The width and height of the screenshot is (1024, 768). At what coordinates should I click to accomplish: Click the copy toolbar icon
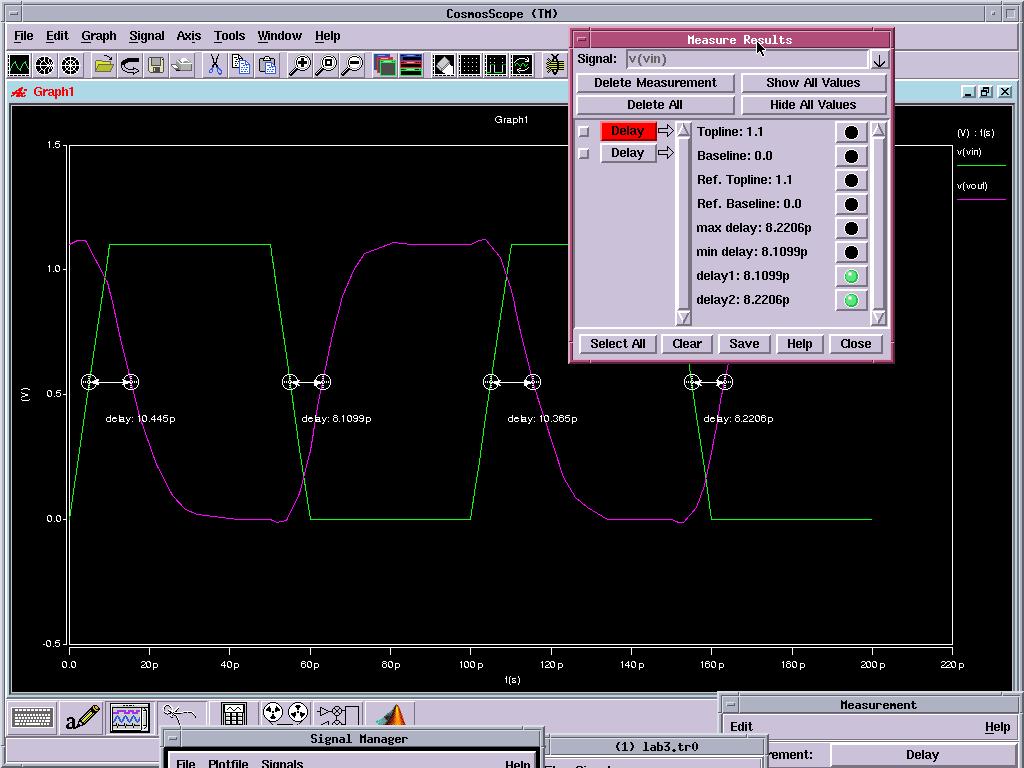coord(241,65)
